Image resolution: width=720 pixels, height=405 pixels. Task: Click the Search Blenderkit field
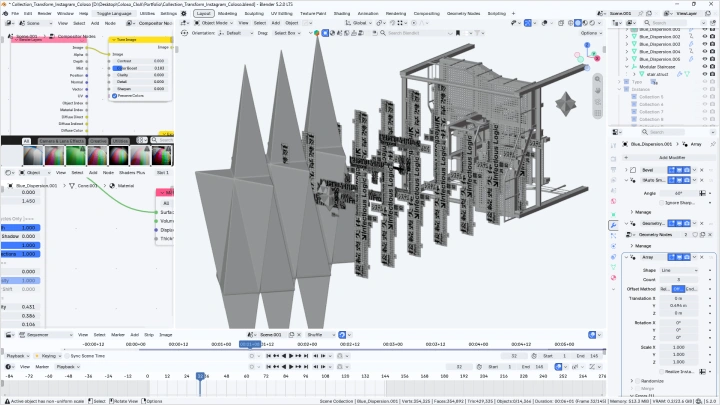coord(420,33)
